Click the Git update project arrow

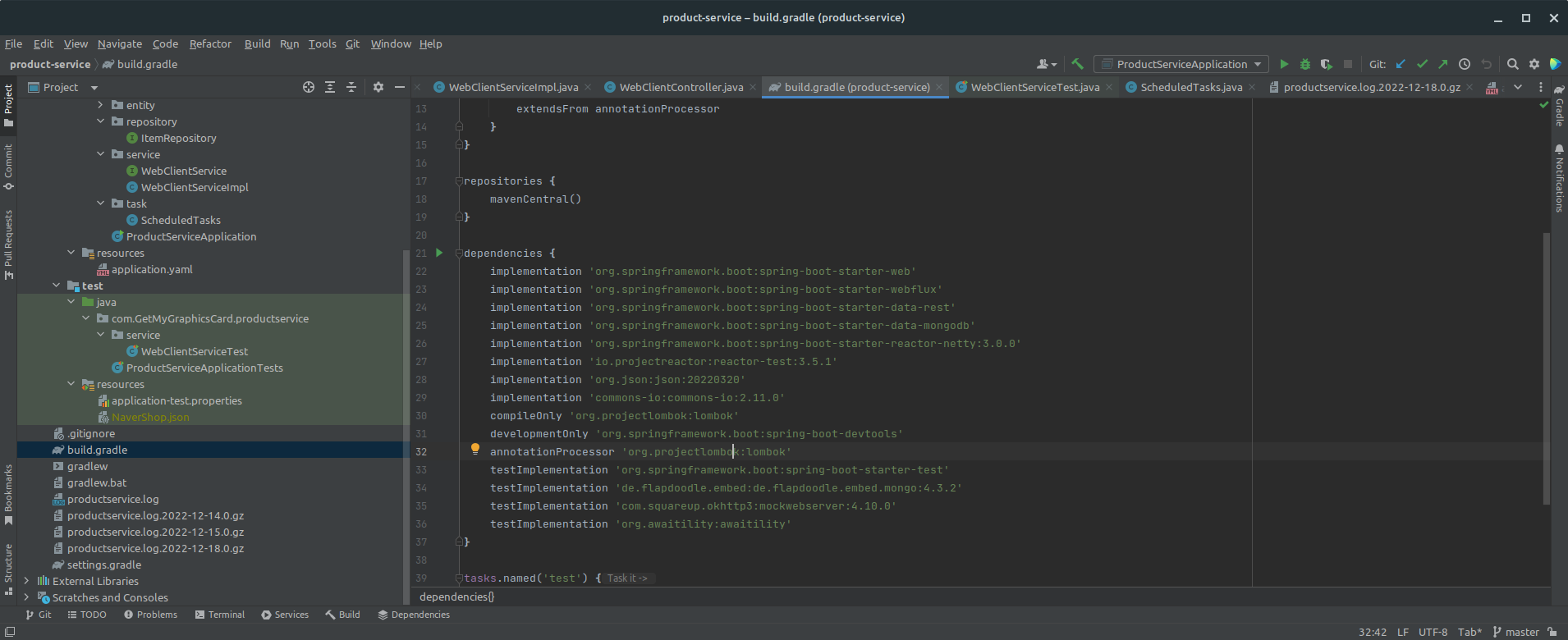[1401, 64]
